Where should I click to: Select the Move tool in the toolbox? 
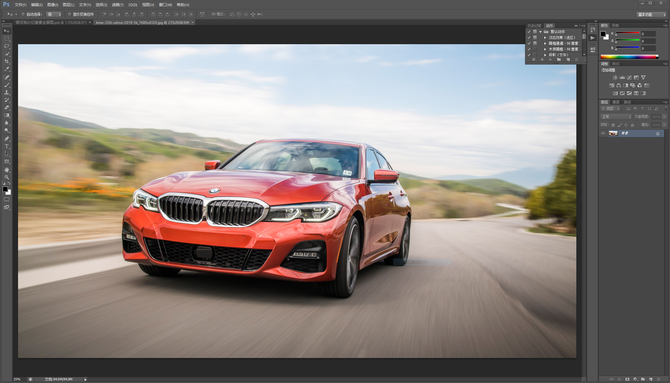point(6,30)
